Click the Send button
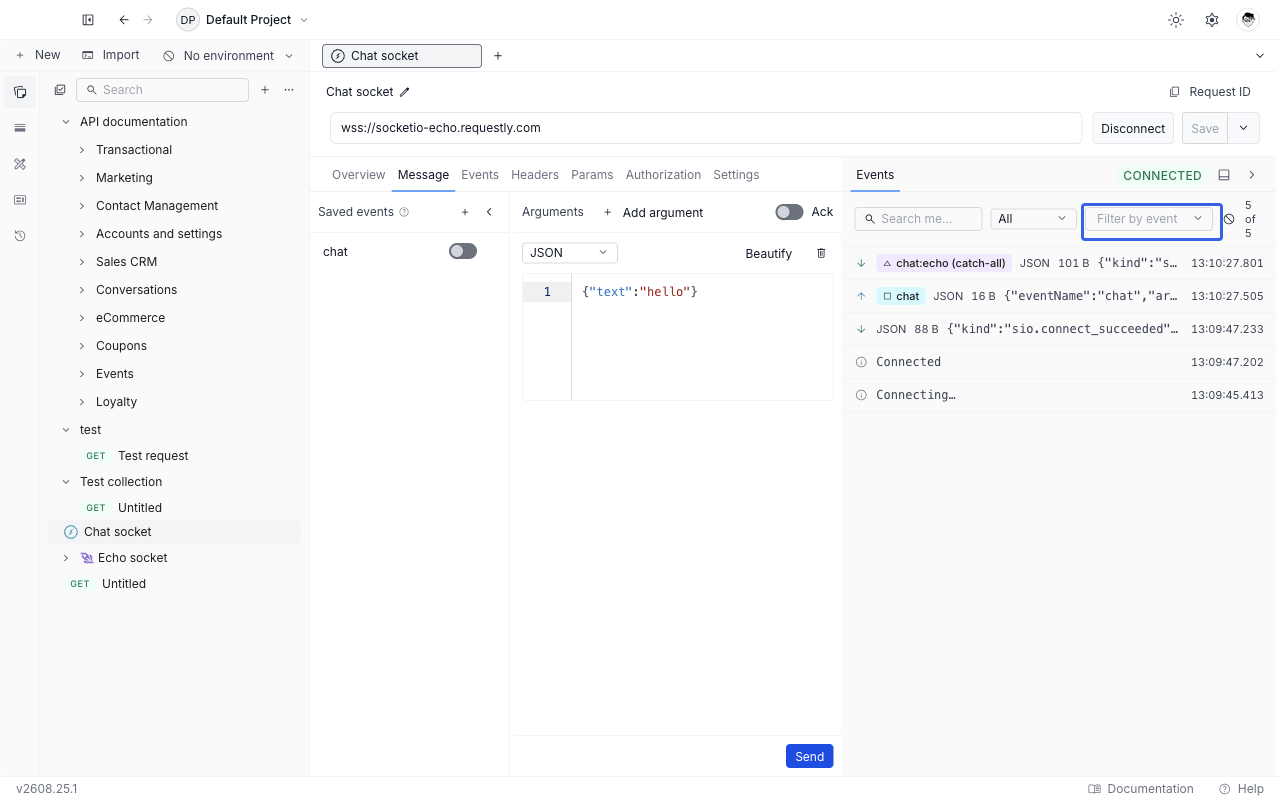 [810, 757]
